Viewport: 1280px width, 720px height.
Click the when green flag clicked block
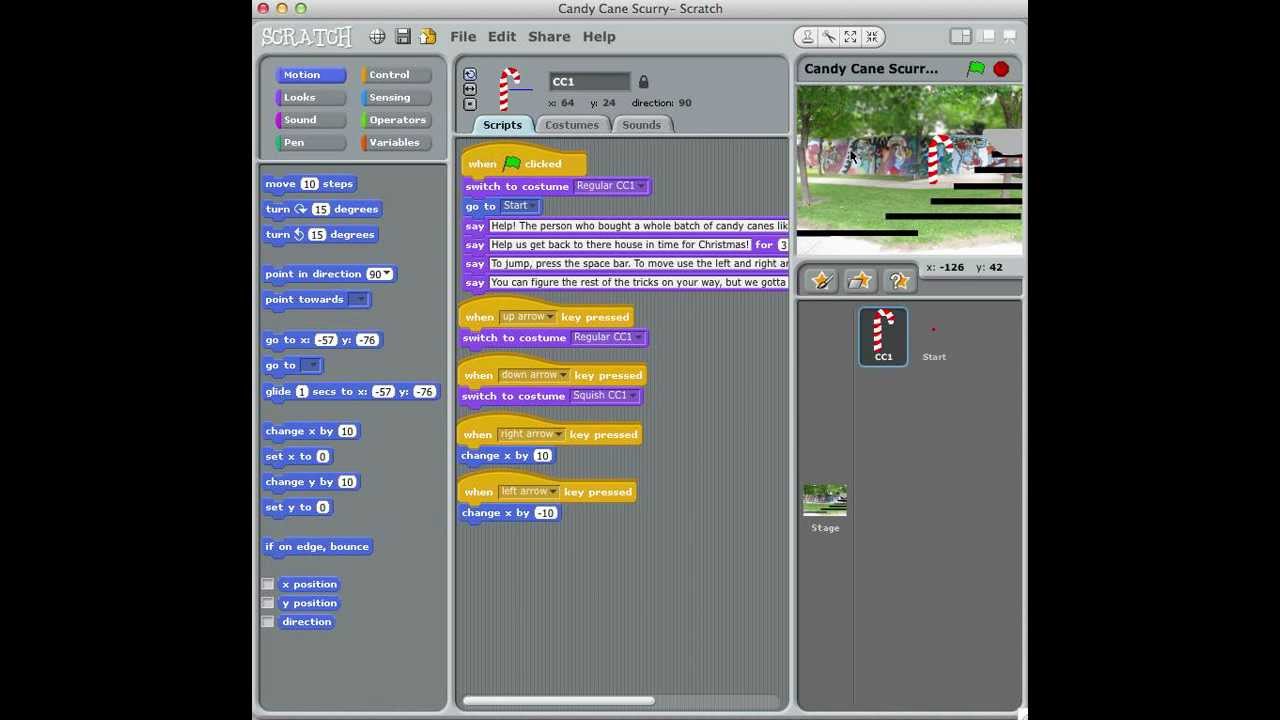[523, 163]
